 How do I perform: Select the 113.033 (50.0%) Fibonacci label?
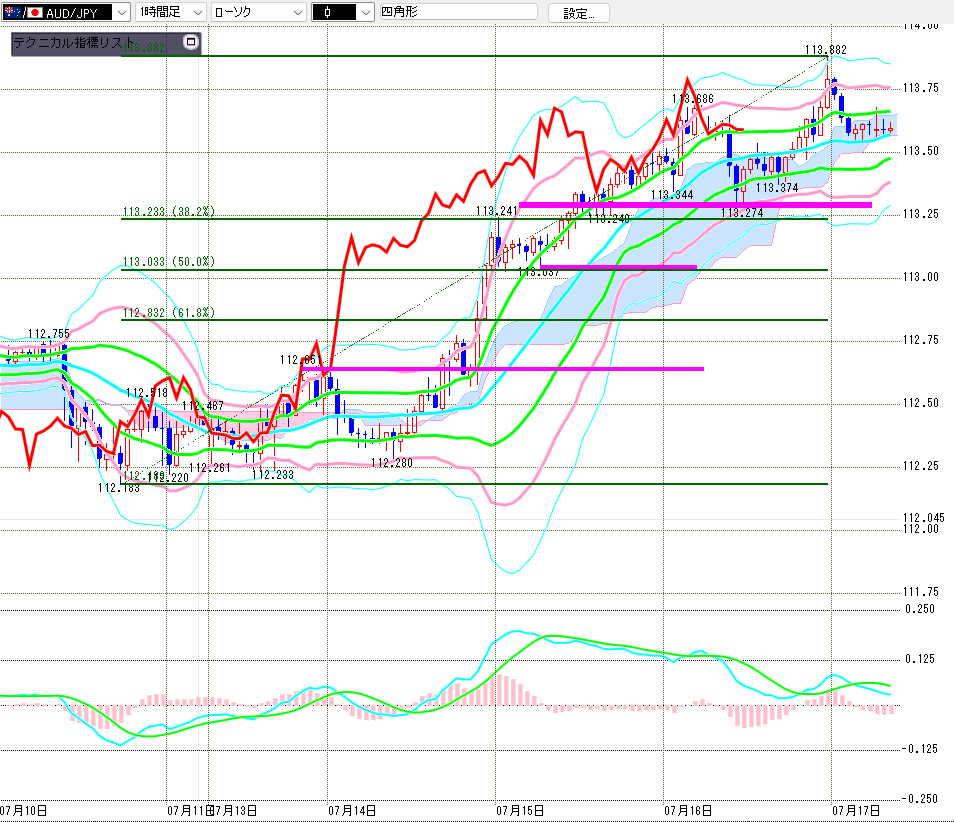pyautogui.click(x=169, y=262)
